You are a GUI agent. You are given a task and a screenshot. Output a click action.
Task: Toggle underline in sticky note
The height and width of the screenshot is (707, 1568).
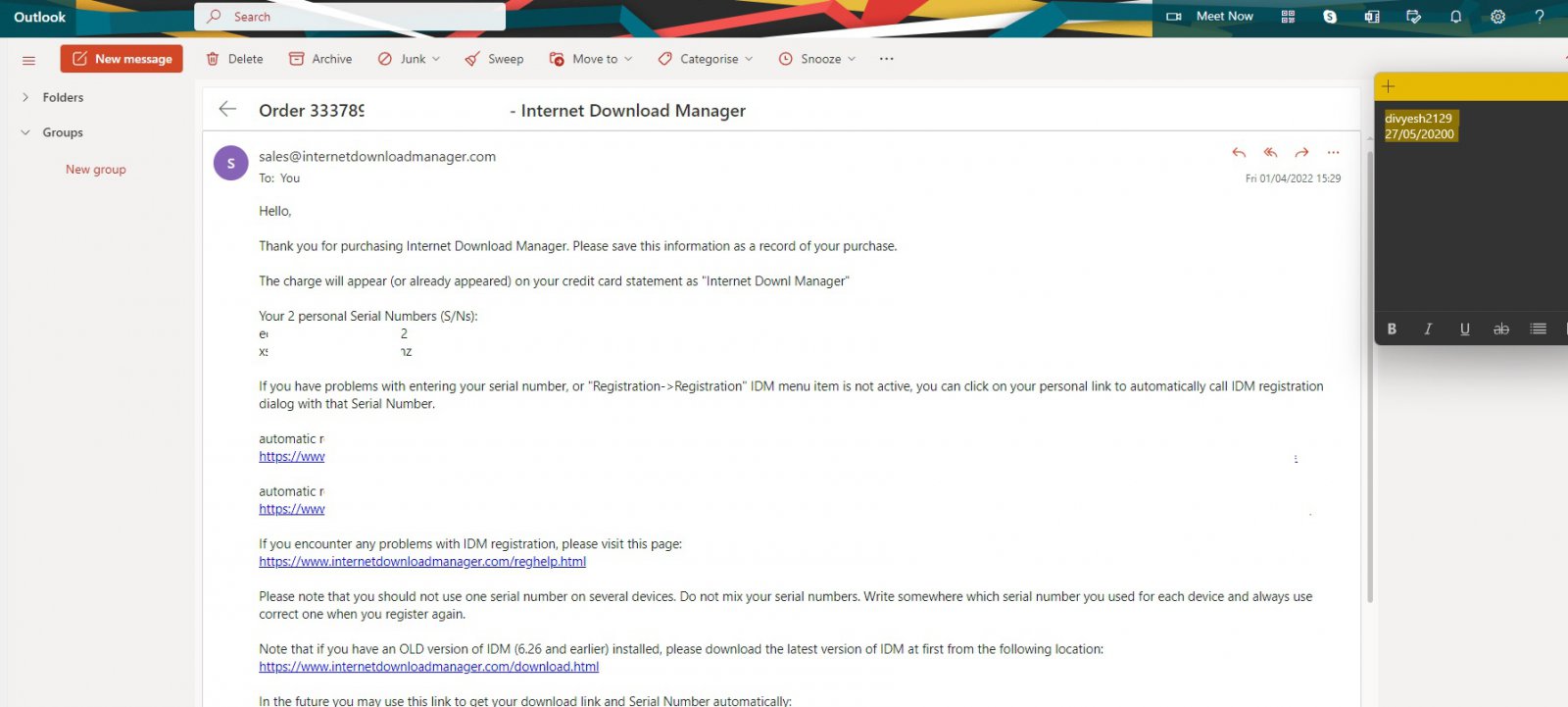point(1464,329)
